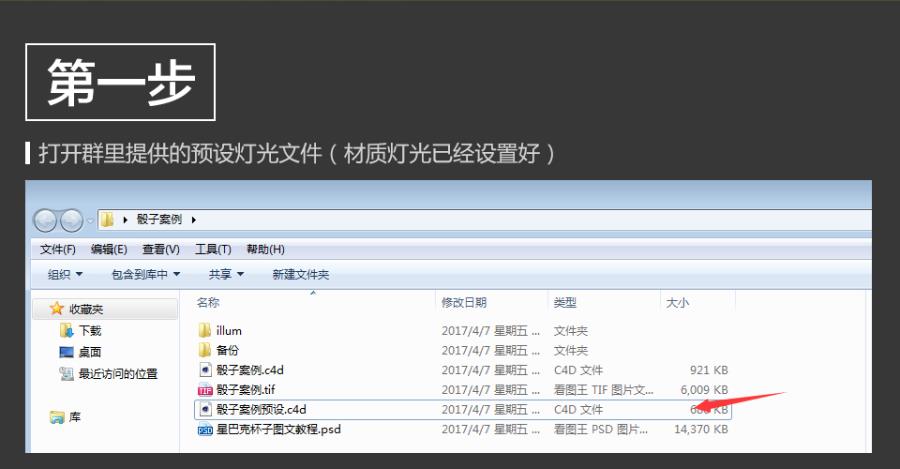The image size is (900, 469).
Task: Click the Back navigation arrow button
Action: (46, 220)
